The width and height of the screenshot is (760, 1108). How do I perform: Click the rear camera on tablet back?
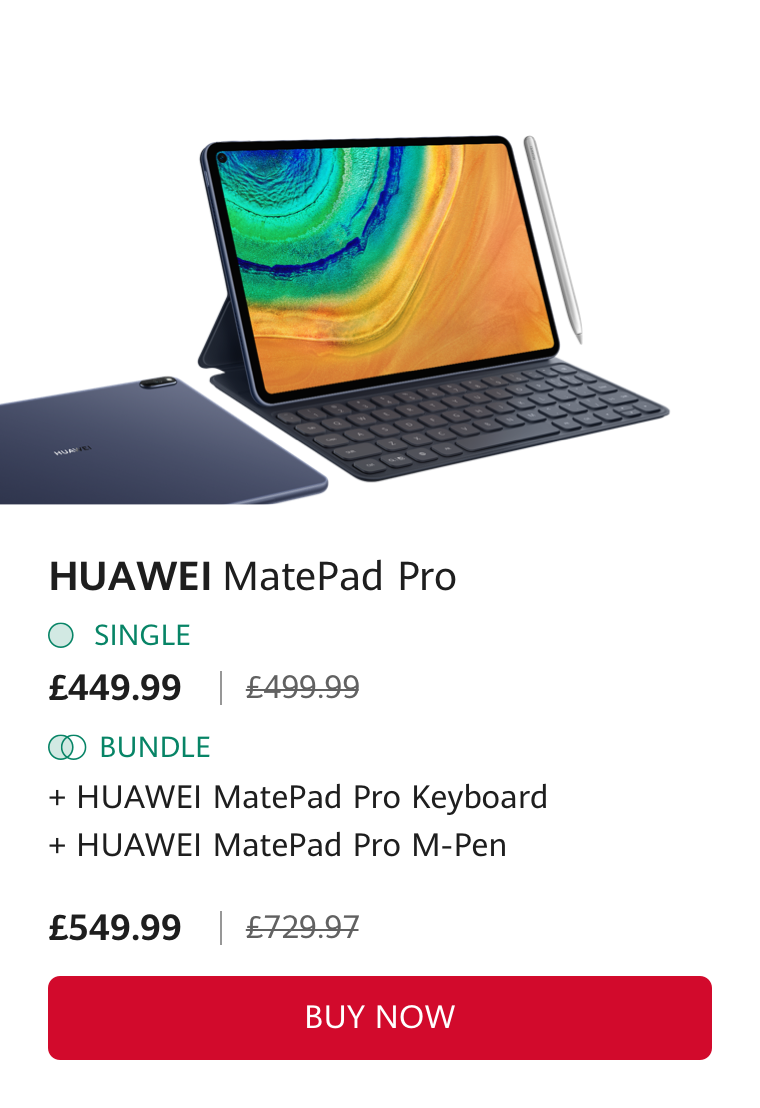coord(158,383)
